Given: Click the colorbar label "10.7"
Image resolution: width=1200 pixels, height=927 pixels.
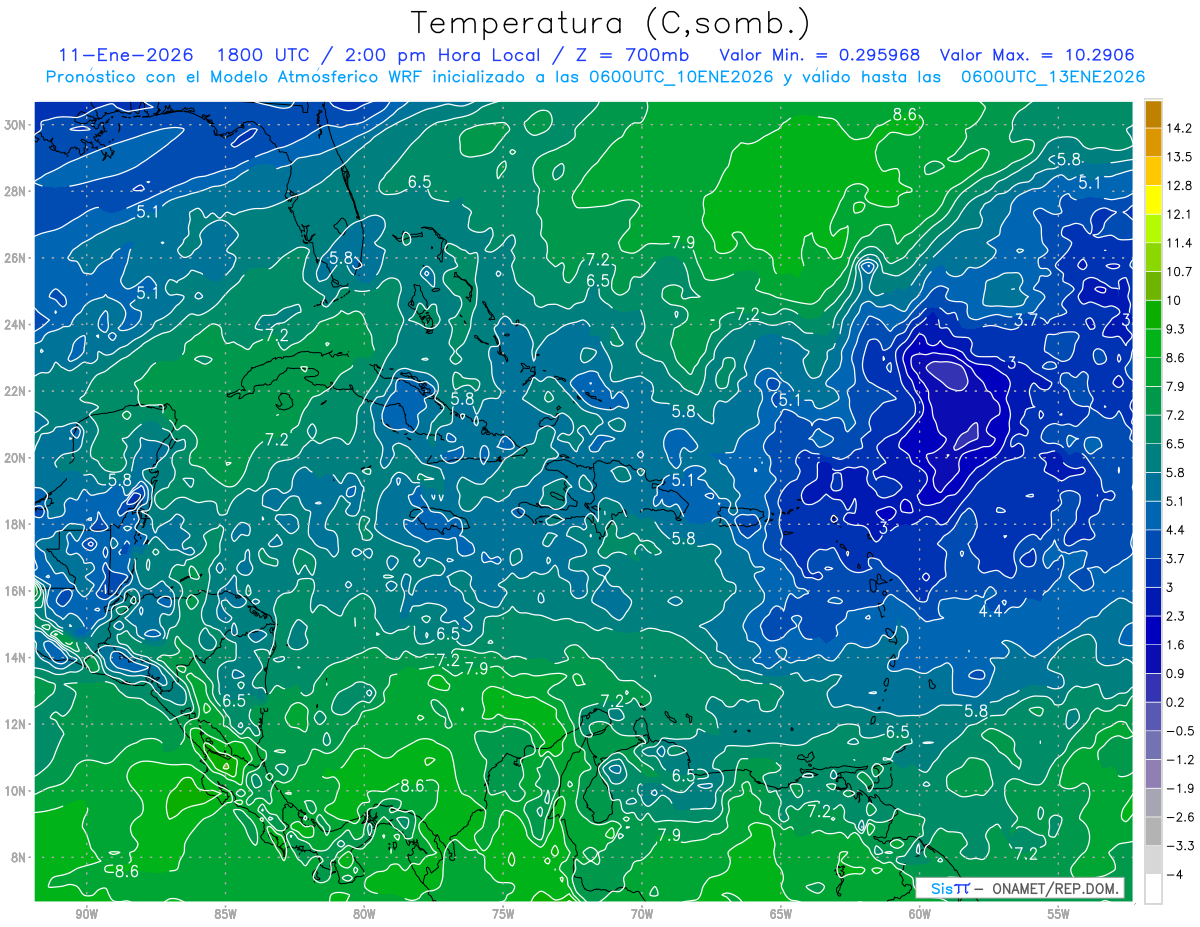Looking at the screenshot, I should pyautogui.click(x=1179, y=271).
